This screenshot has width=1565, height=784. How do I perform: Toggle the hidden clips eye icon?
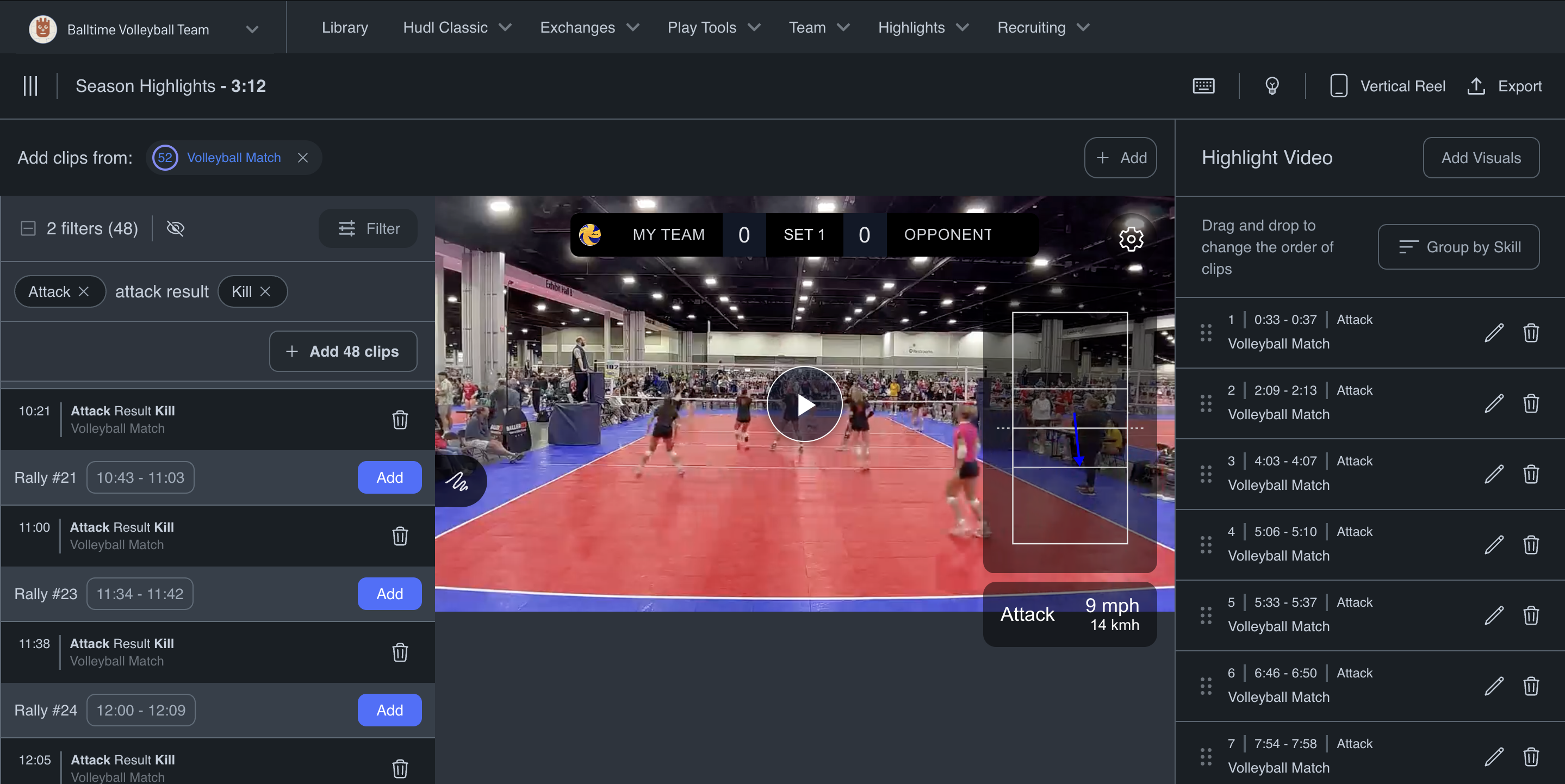point(175,228)
